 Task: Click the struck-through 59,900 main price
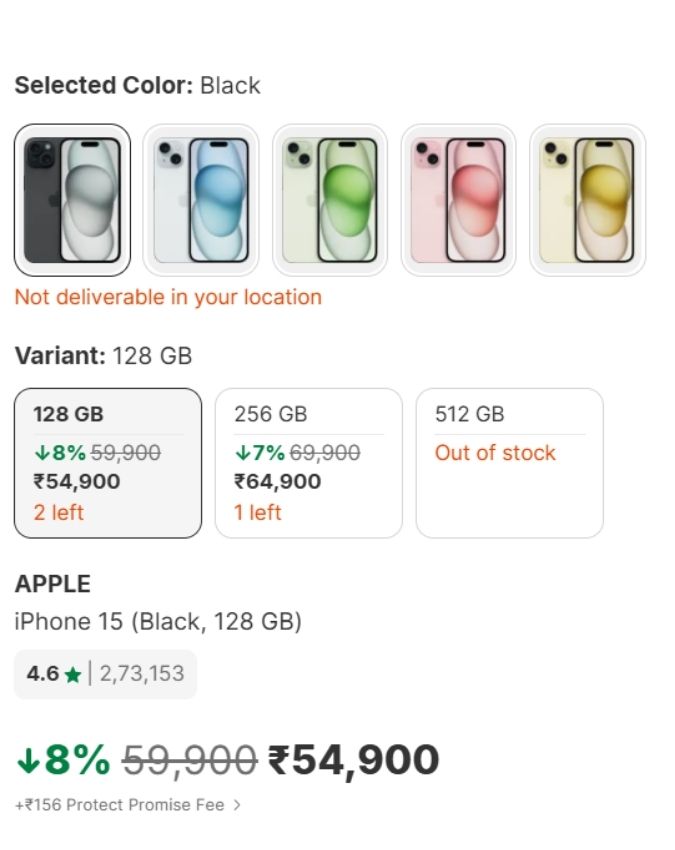(x=189, y=761)
